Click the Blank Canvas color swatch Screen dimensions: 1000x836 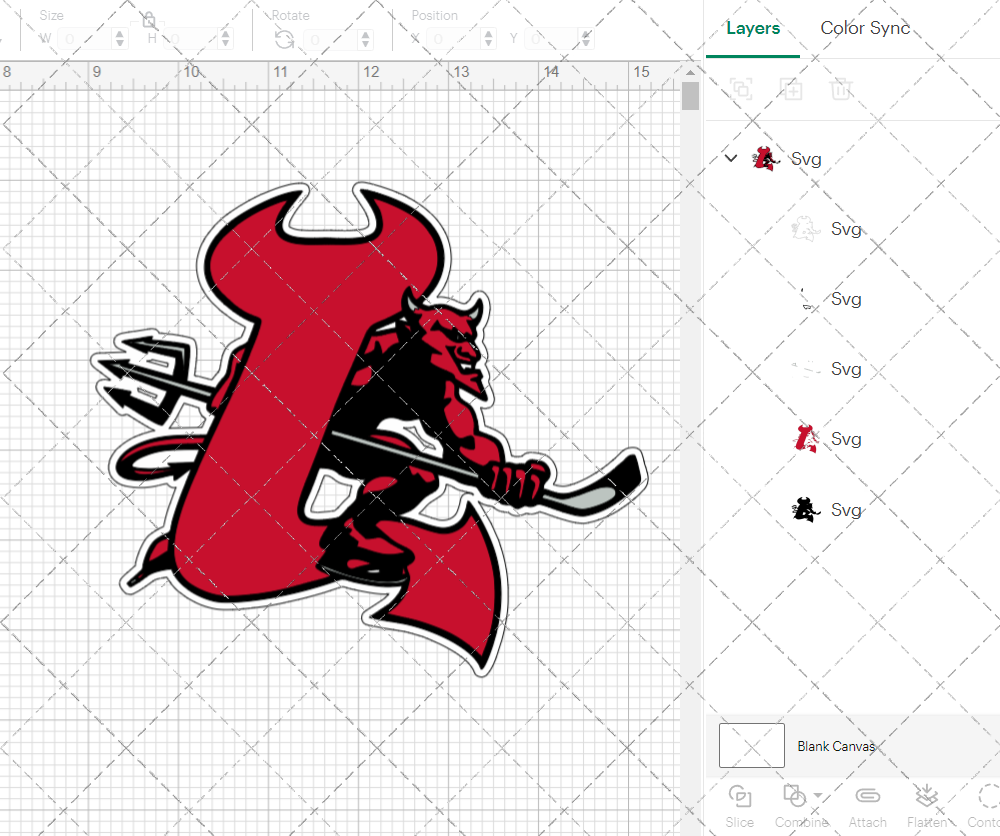[751, 745]
